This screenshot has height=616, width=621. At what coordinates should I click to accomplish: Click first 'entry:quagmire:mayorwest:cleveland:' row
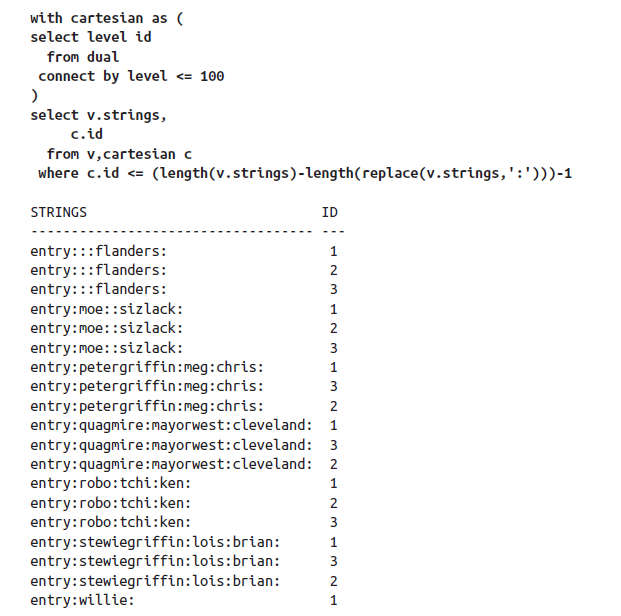[x=171, y=425]
